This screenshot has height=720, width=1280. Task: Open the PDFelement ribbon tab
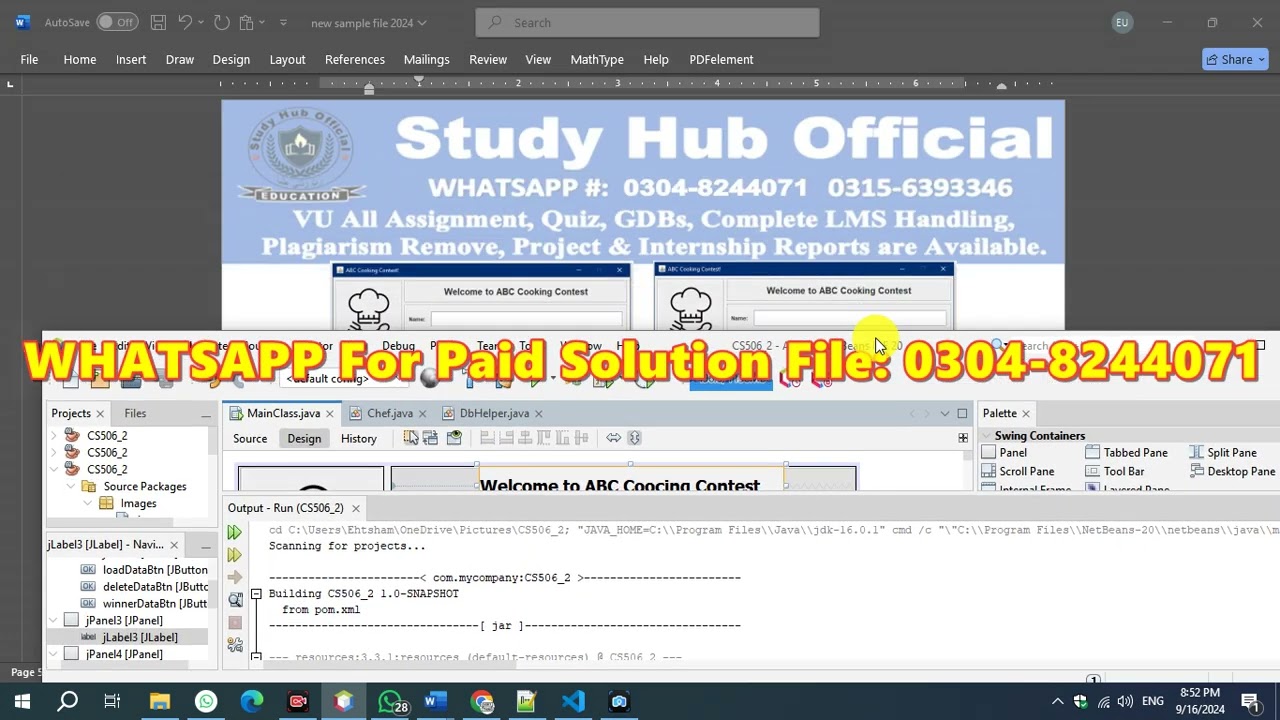click(721, 59)
